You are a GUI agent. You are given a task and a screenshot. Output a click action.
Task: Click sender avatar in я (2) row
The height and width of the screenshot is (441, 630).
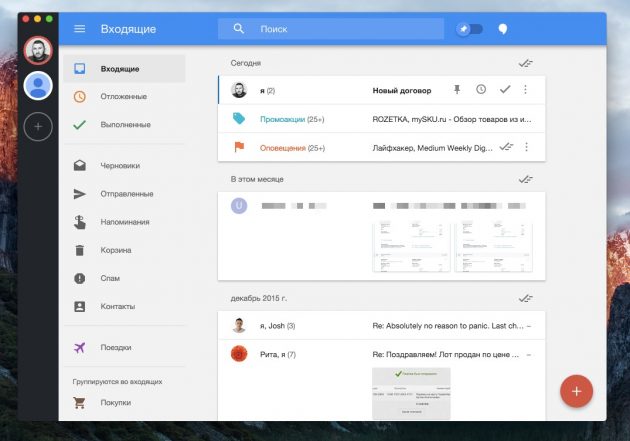click(x=239, y=90)
